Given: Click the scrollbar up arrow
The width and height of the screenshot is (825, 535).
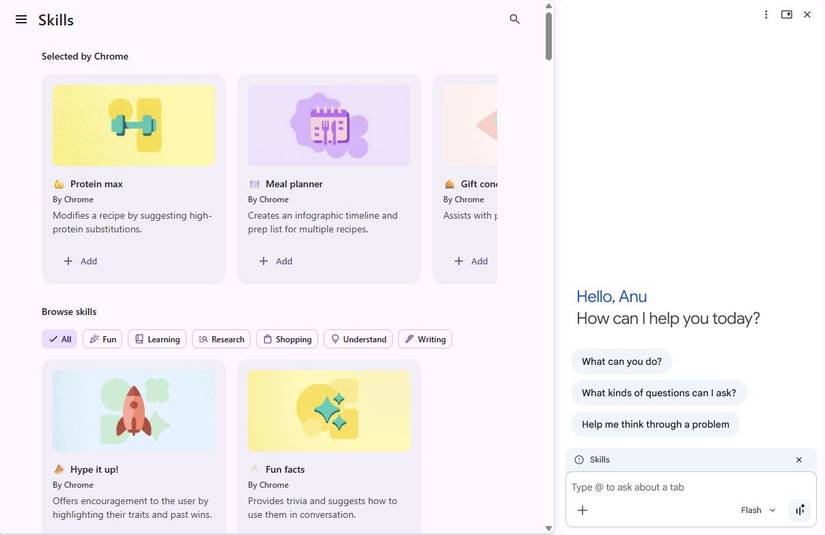Looking at the screenshot, I should click(x=548, y=6).
